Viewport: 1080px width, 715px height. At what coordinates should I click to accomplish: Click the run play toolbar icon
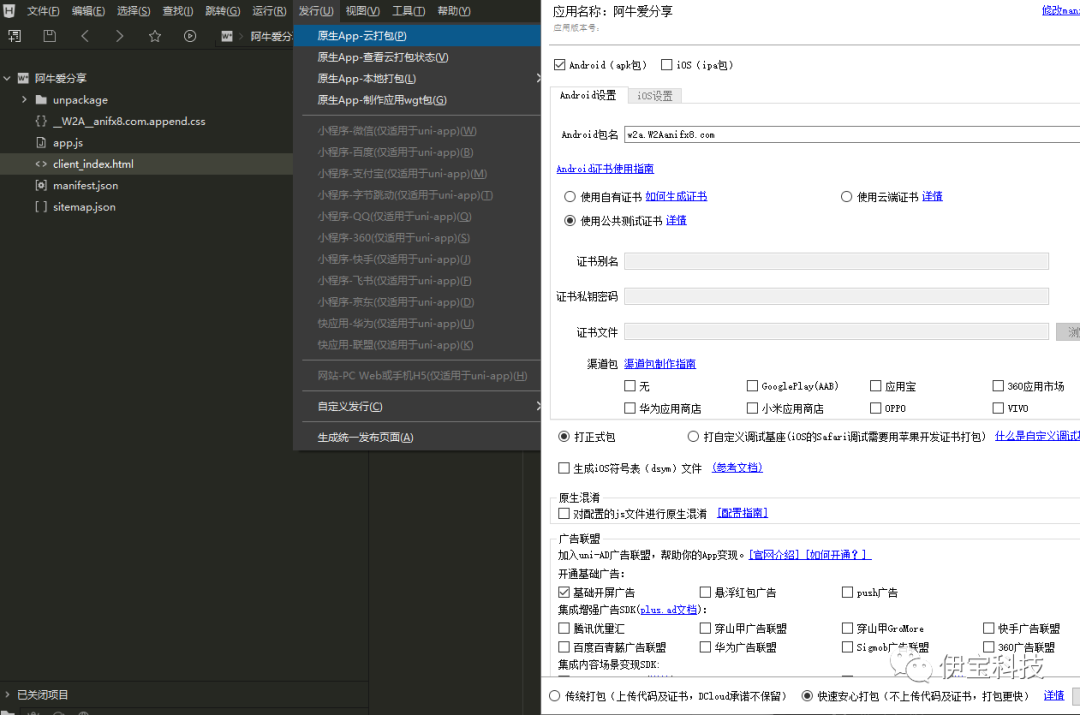click(x=190, y=36)
